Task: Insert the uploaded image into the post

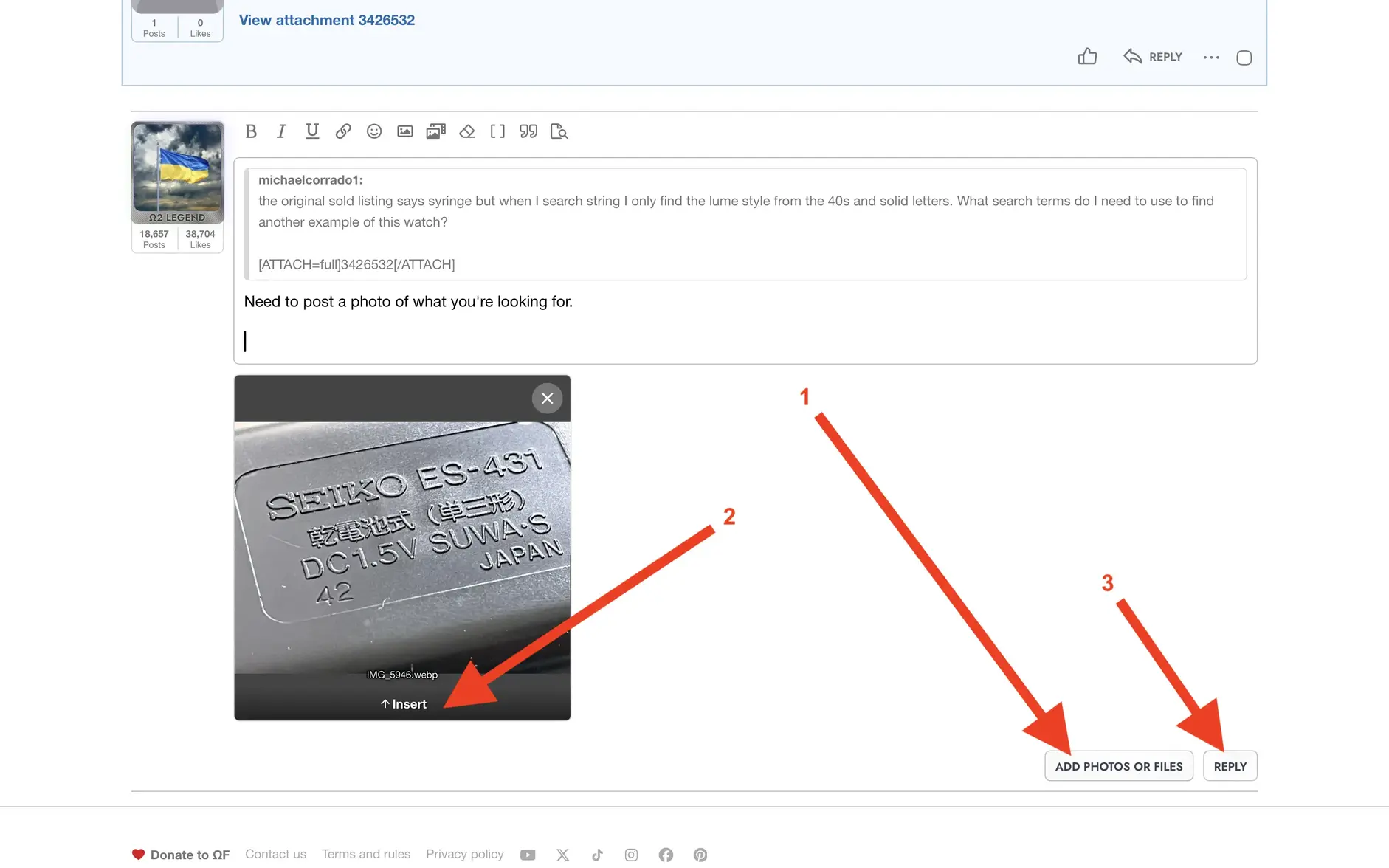Action: 403,704
